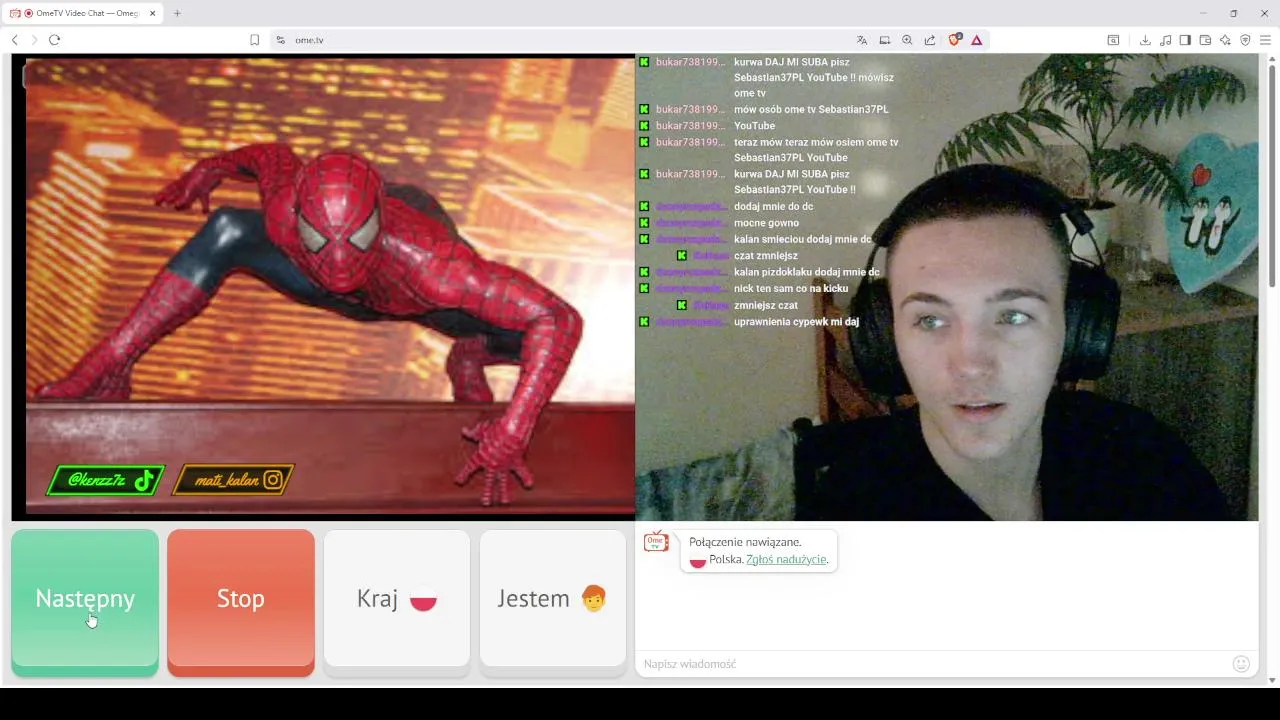Open the browser hamburger menu

[1265, 40]
